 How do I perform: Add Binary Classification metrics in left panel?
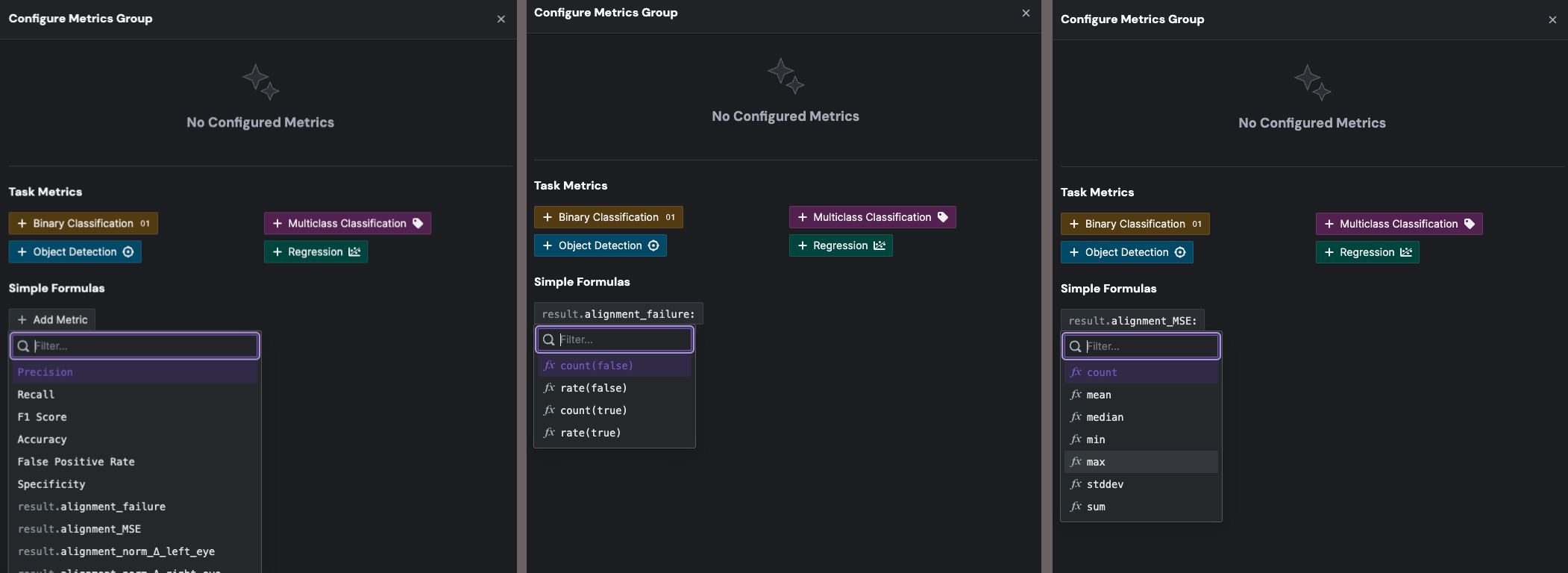[x=84, y=223]
